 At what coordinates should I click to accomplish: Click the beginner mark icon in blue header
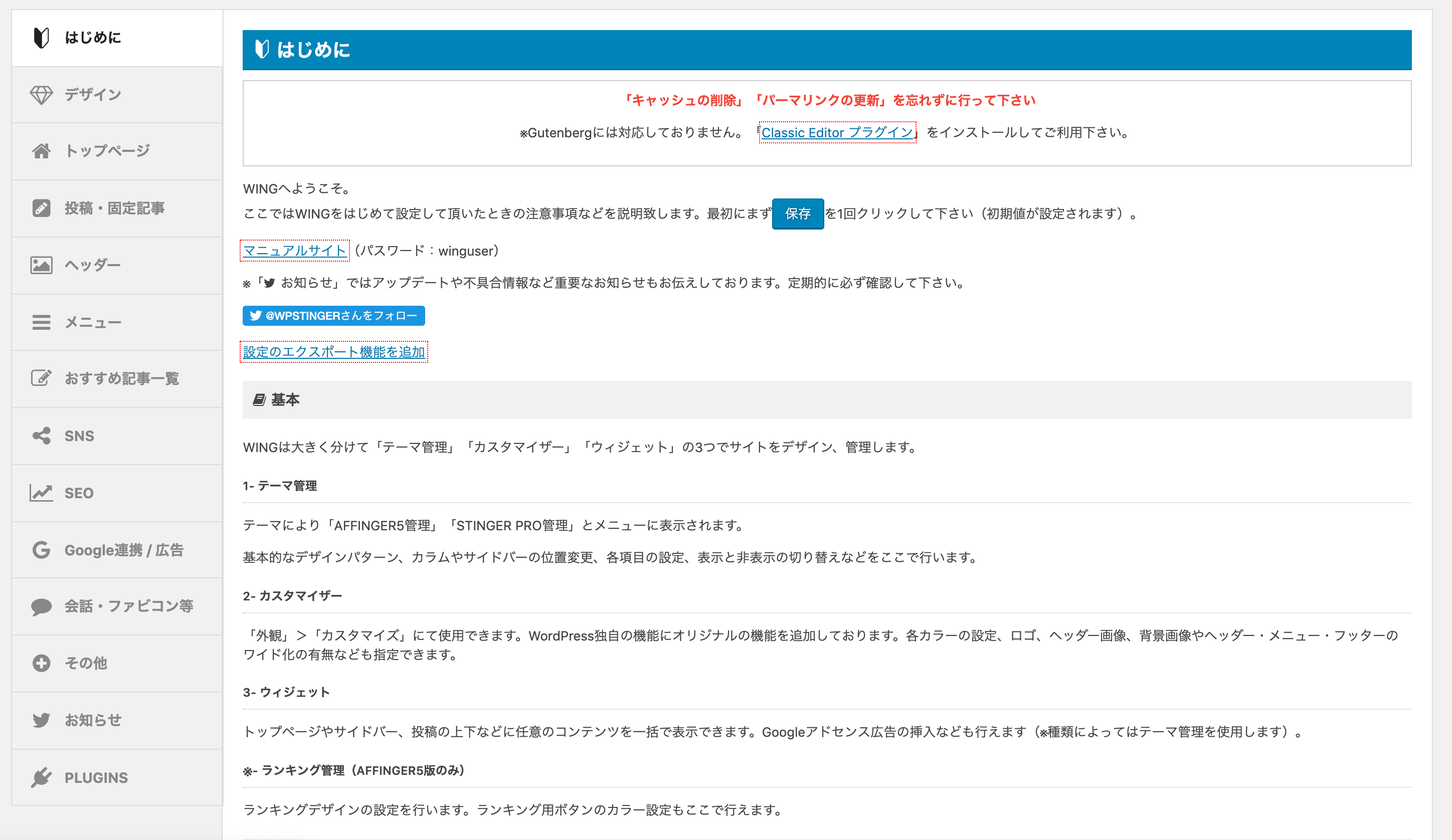pos(262,49)
